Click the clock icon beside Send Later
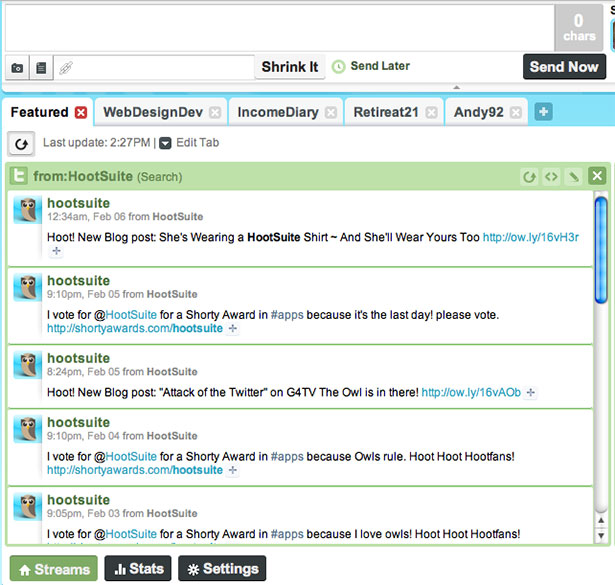This screenshot has height=585, width=615. pyautogui.click(x=338, y=67)
